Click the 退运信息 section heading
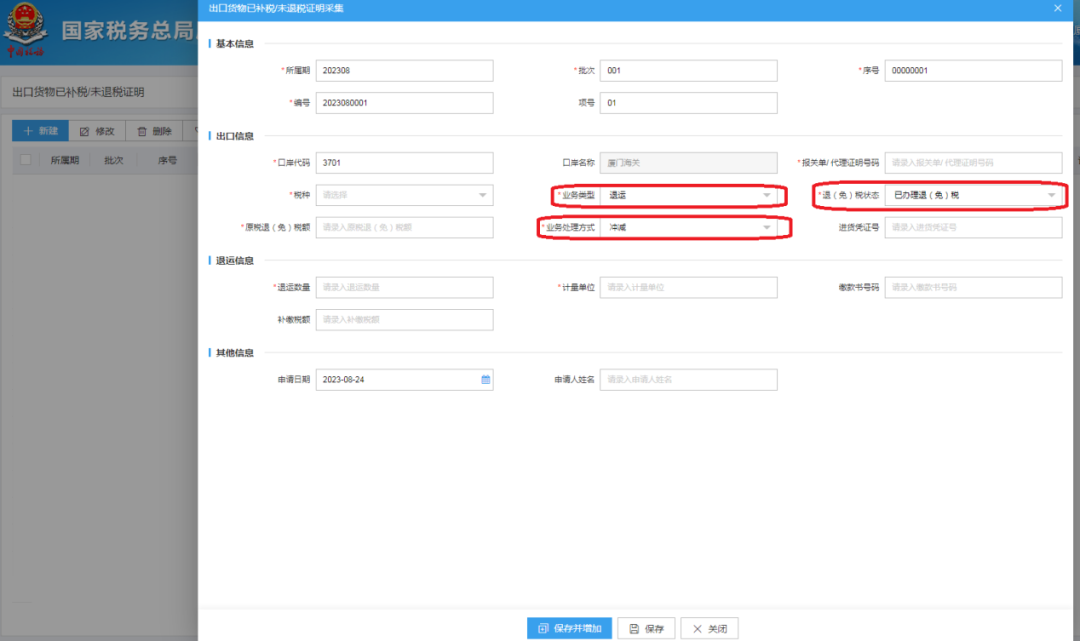The width and height of the screenshot is (1080, 641). click(235, 260)
